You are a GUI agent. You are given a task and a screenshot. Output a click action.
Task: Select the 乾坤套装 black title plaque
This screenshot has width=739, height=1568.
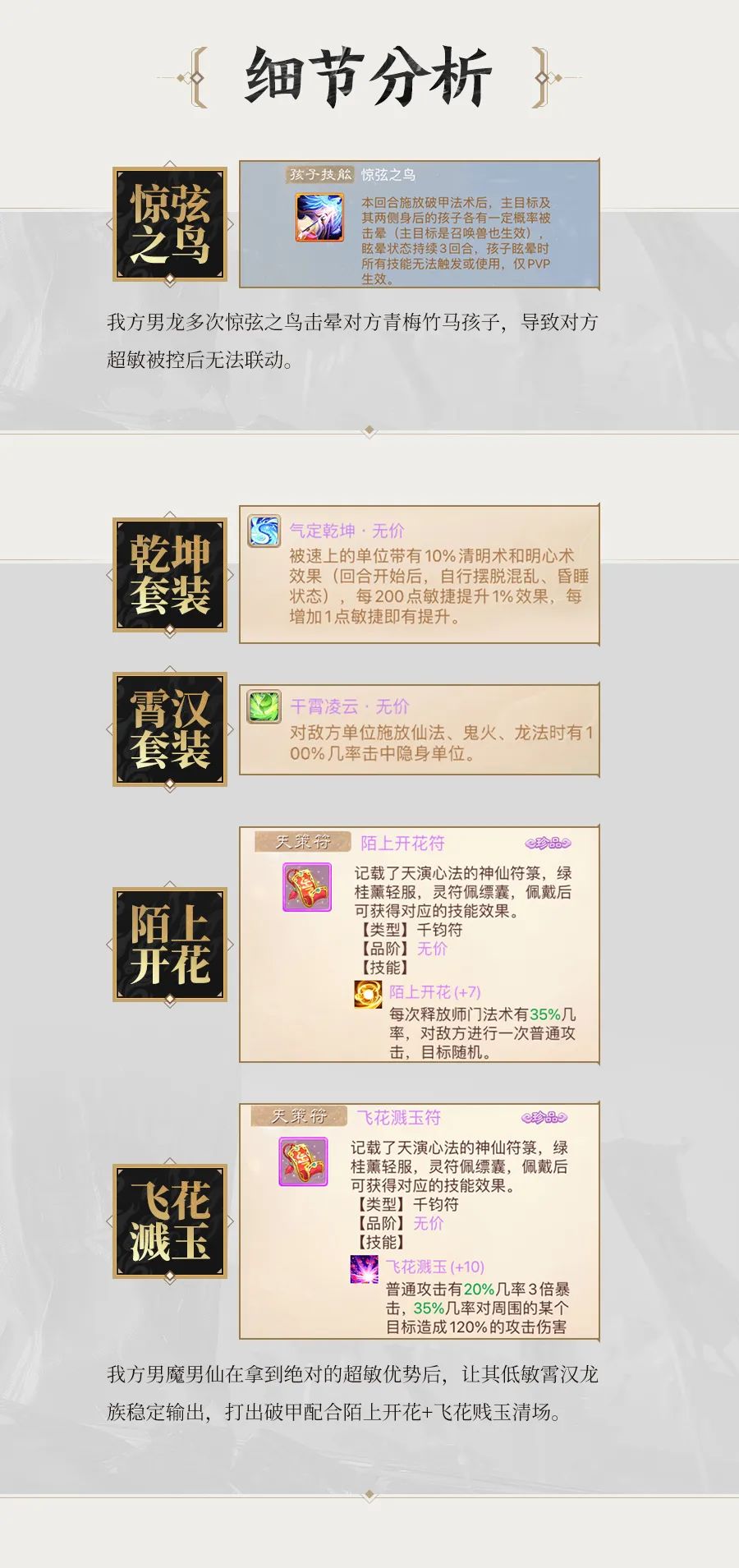(170, 575)
